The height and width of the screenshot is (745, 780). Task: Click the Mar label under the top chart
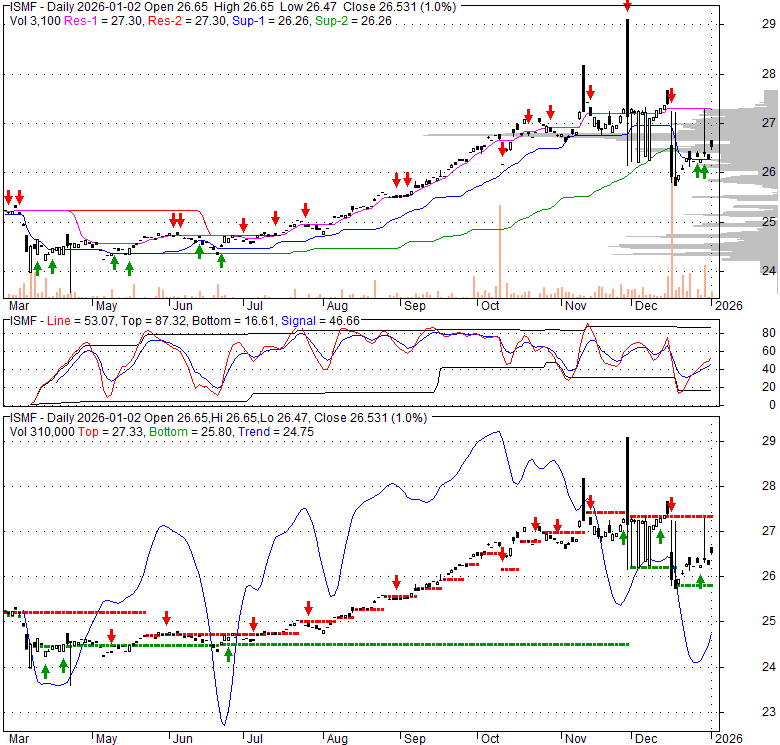click(18, 305)
